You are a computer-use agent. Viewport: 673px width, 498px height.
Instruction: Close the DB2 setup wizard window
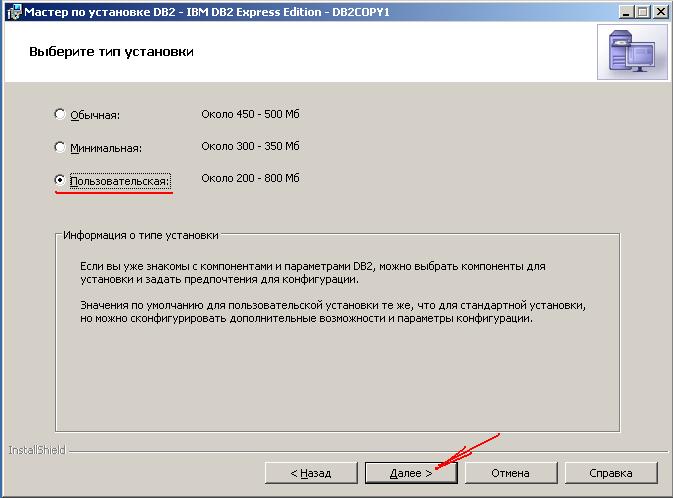point(660,12)
